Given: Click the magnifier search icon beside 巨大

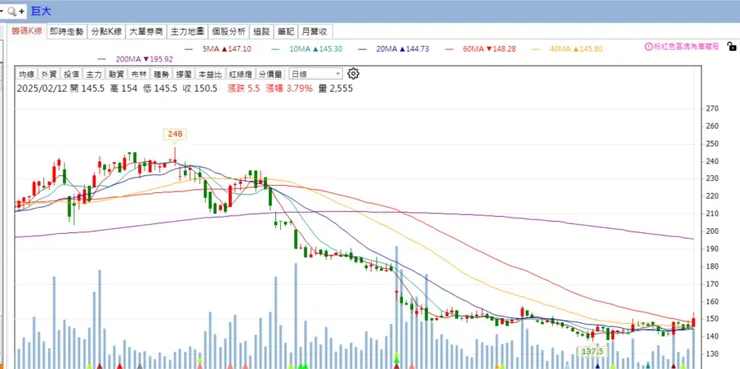Looking at the screenshot, I should pyautogui.click(x=12, y=12).
